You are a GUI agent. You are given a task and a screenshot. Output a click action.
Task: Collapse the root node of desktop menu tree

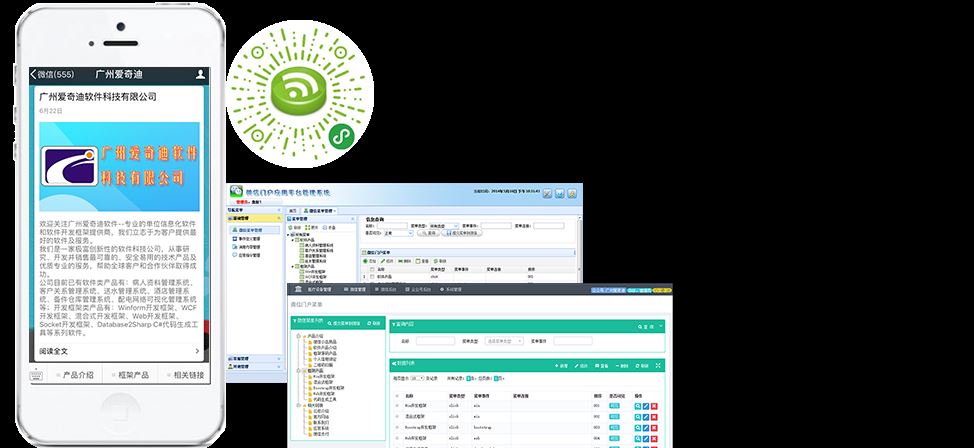click(288, 235)
